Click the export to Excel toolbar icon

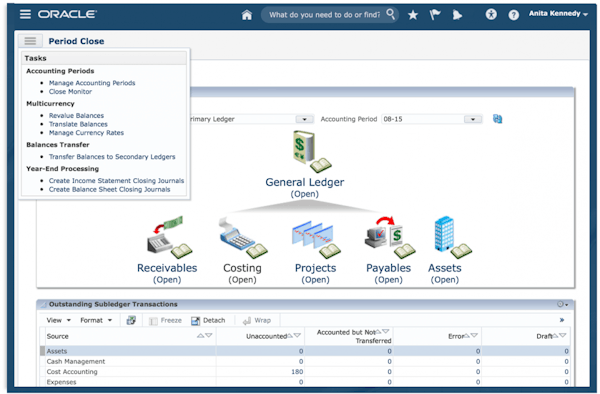[x=131, y=320]
